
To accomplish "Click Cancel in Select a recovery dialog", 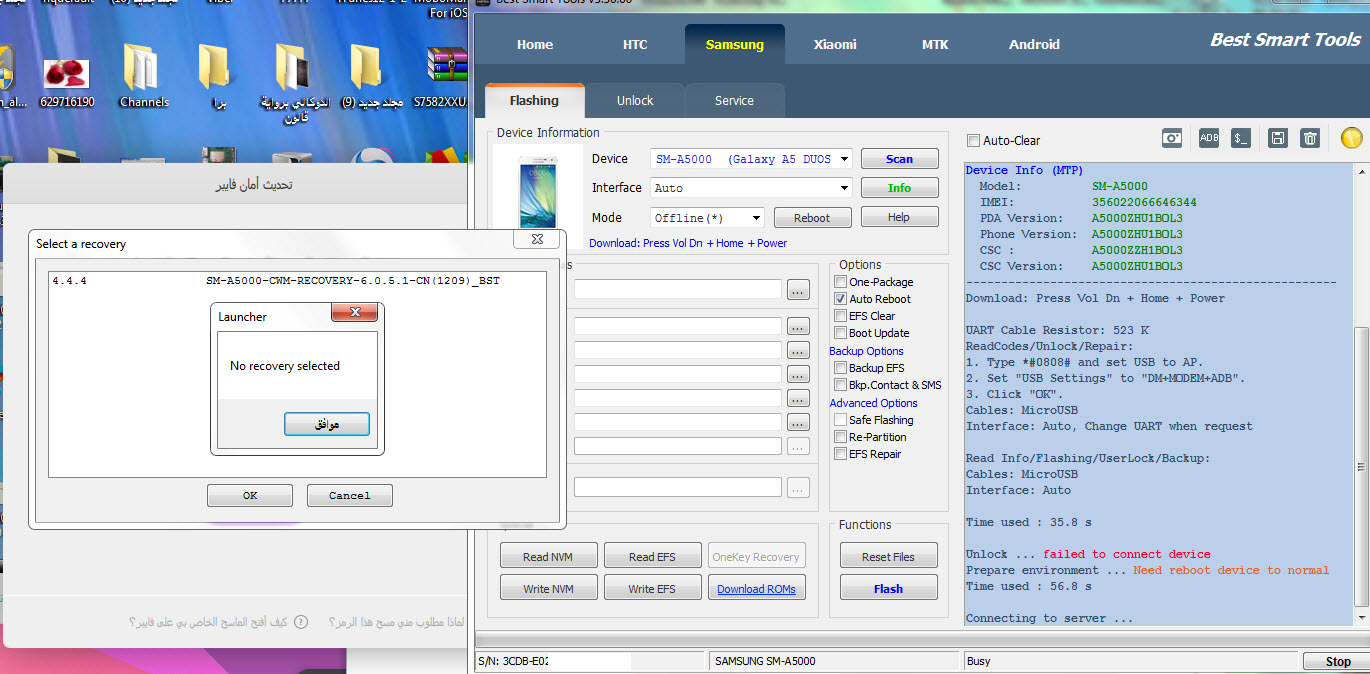I will pos(350,495).
